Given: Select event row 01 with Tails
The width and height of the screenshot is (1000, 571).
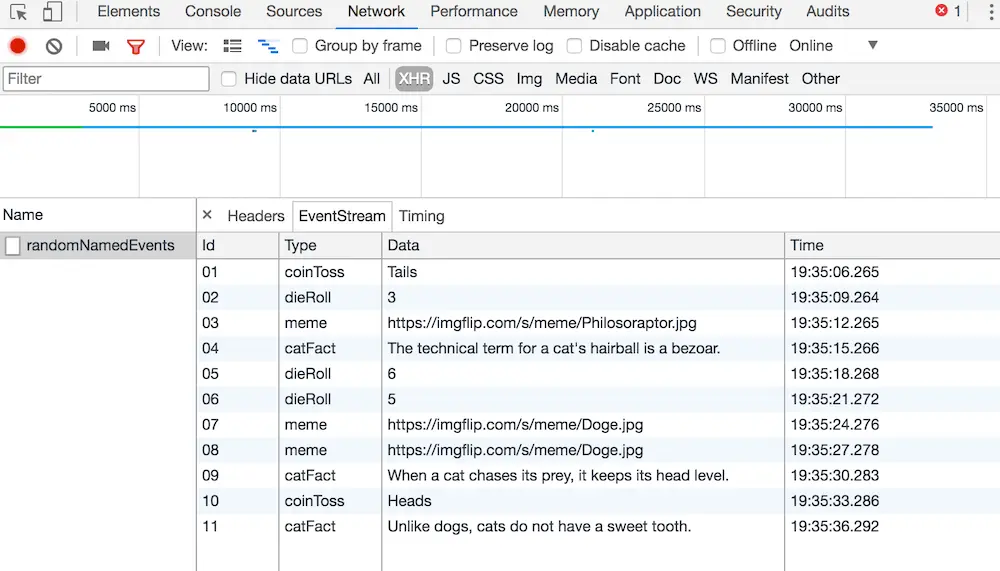Looking at the screenshot, I should click(x=598, y=272).
